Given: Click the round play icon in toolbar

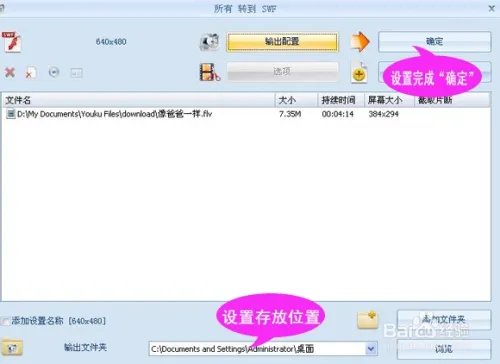Looking at the screenshot, I should point(54,72).
